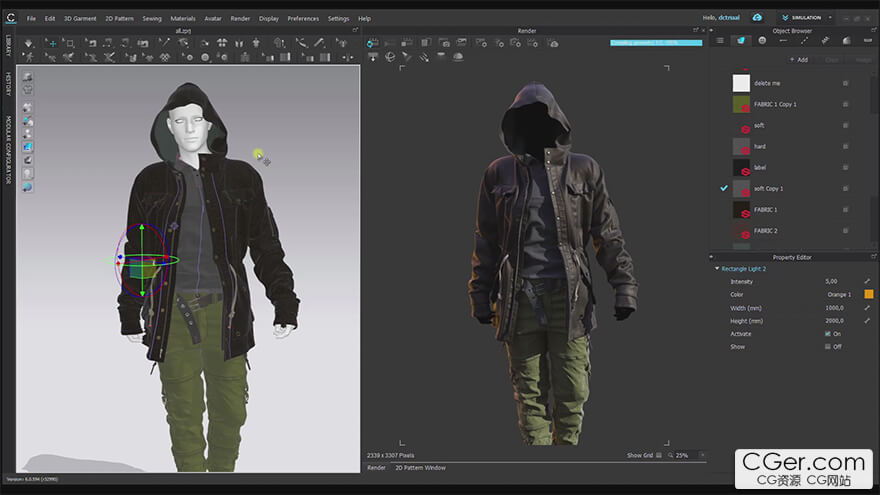Click the funnel-shaped icon in Render toolbar
Viewport: 880px width, 495px height.
click(407, 57)
